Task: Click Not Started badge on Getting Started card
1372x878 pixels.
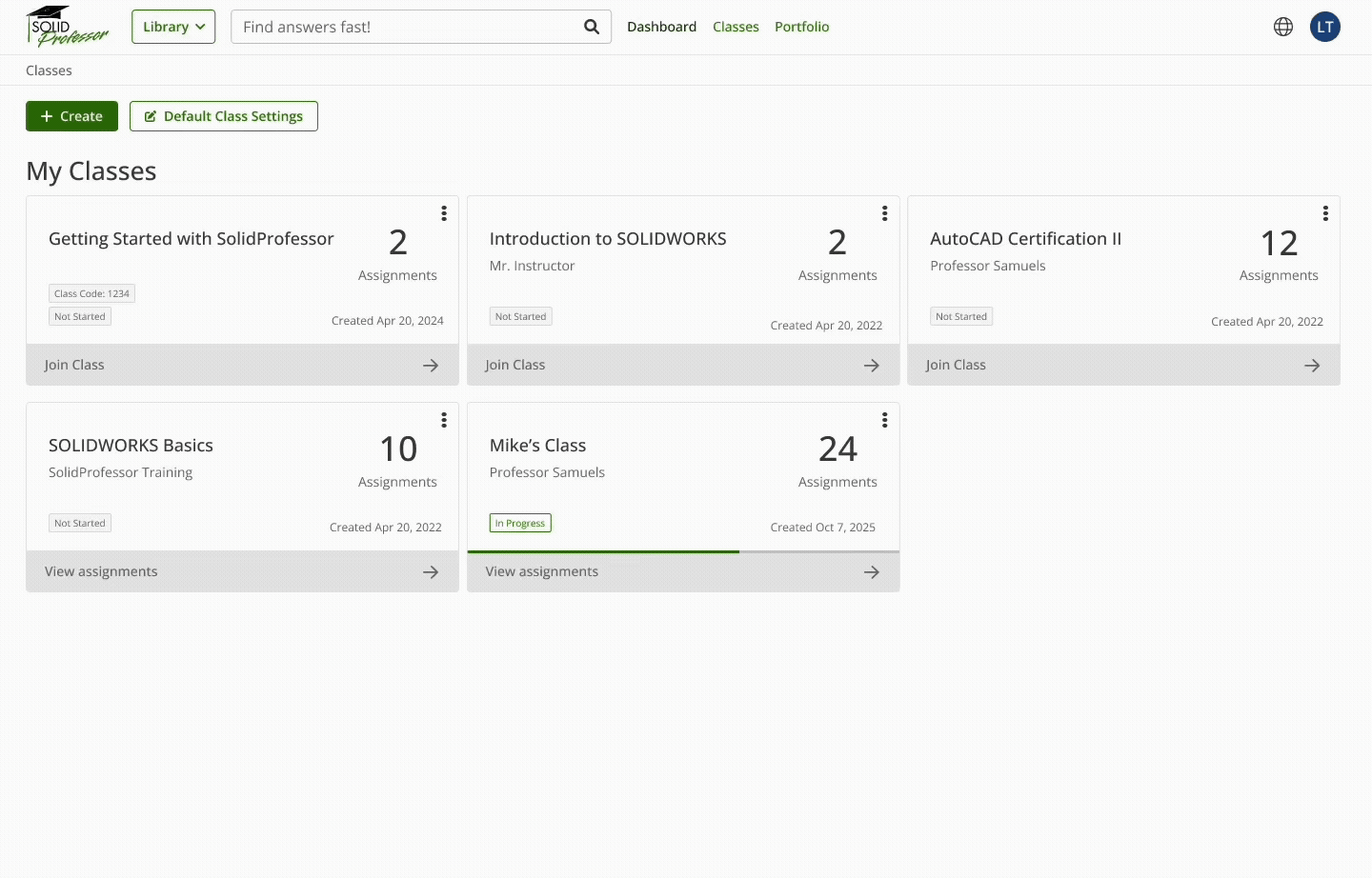Action: coord(80,316)
